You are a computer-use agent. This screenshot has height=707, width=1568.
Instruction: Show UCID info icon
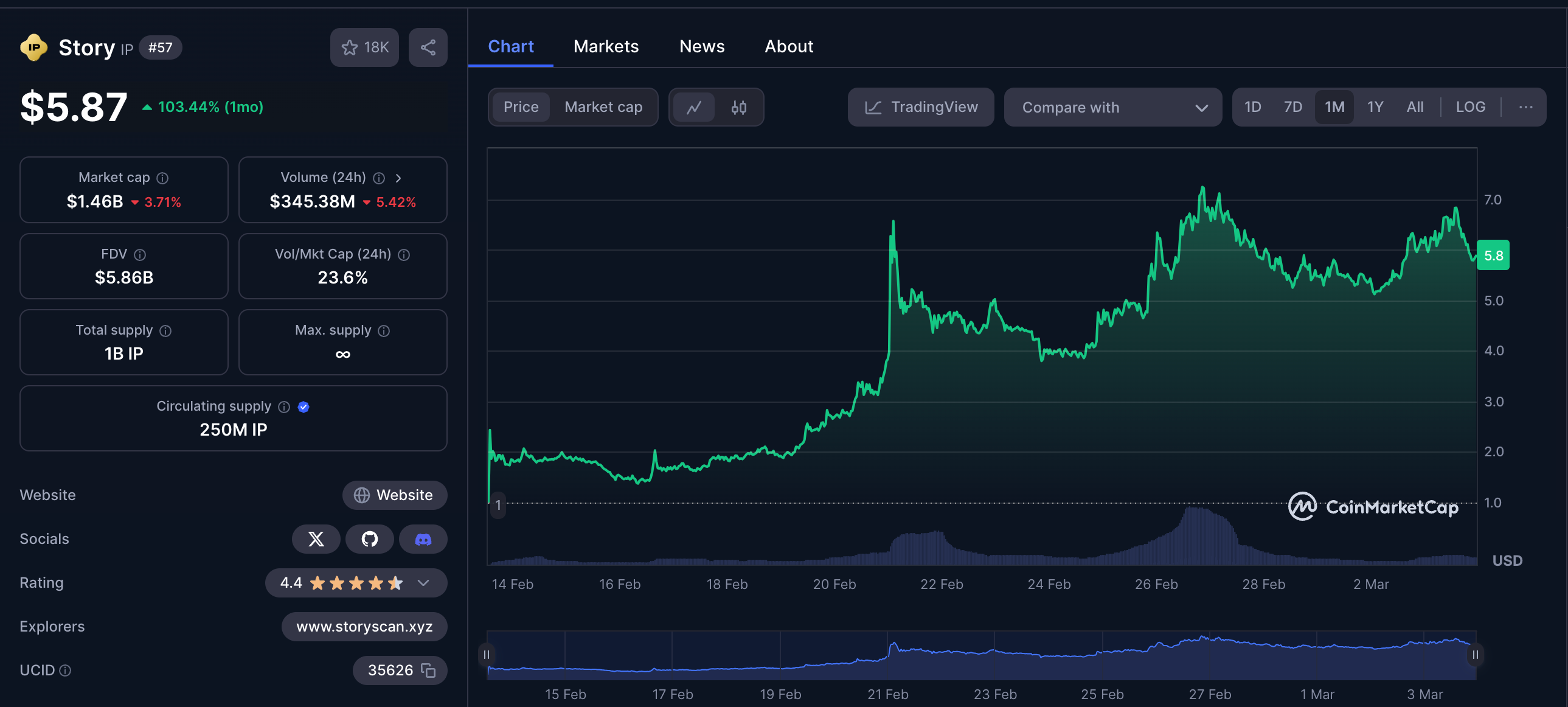pos(65,670)
